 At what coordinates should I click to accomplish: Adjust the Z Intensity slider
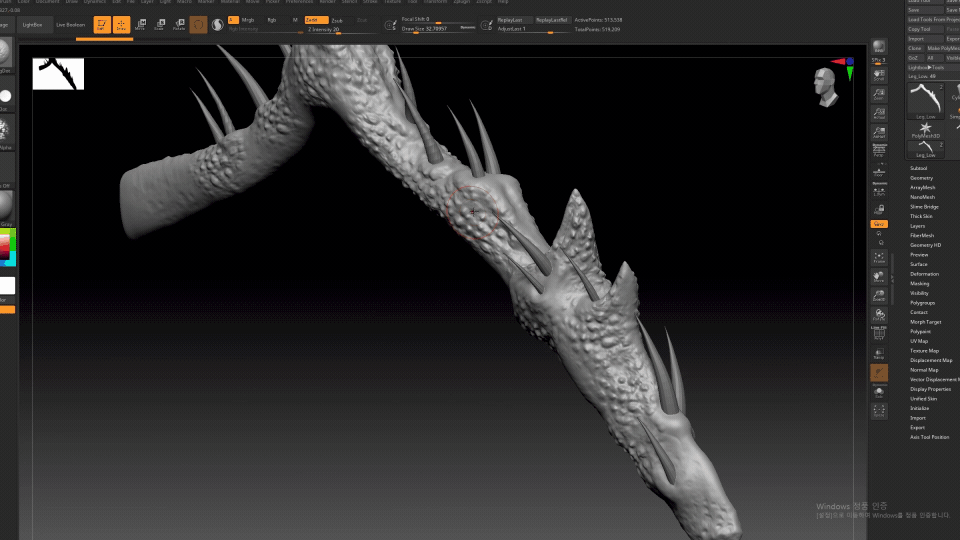point(323,30)
